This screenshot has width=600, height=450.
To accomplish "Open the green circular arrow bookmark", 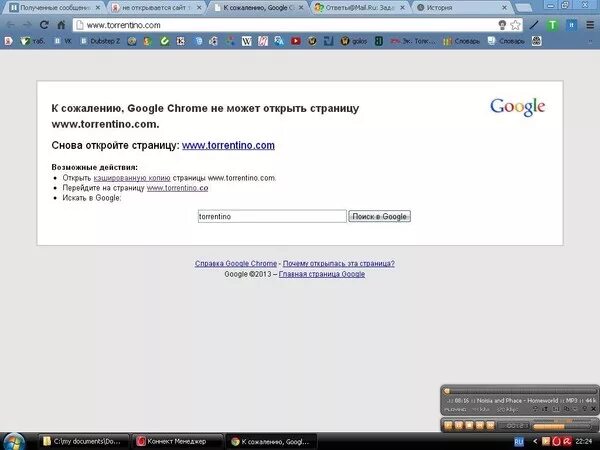I will (164, 41).
